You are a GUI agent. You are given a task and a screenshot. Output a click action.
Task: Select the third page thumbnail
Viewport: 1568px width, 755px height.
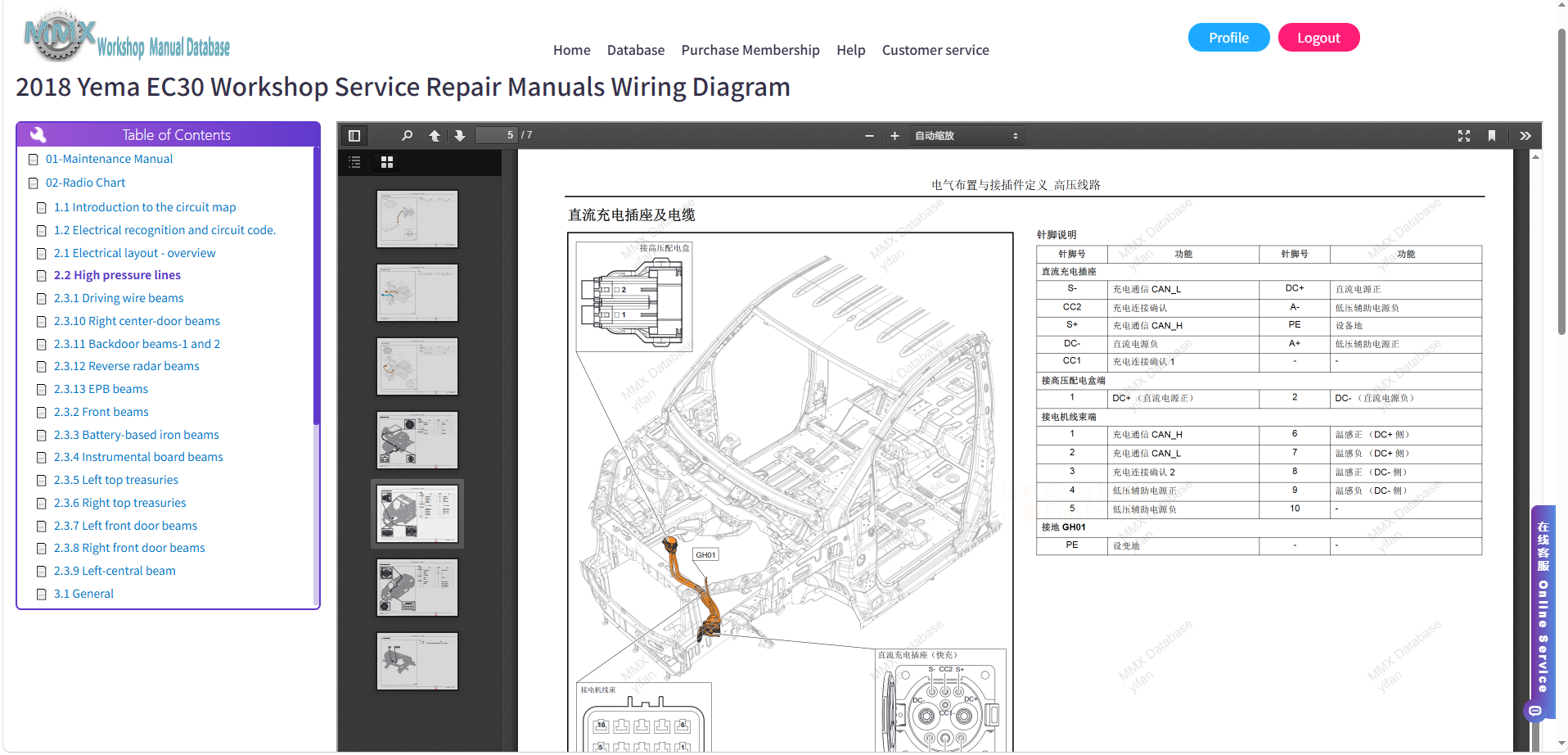[x=417, y=367]
